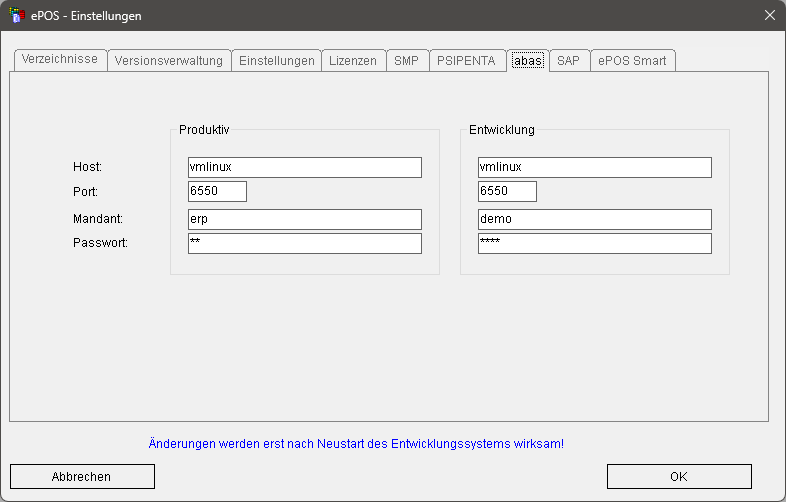Switch to the ePOS Smart tab
The width and height of the screenshot is (786, 502).
(x=633, y=61)
